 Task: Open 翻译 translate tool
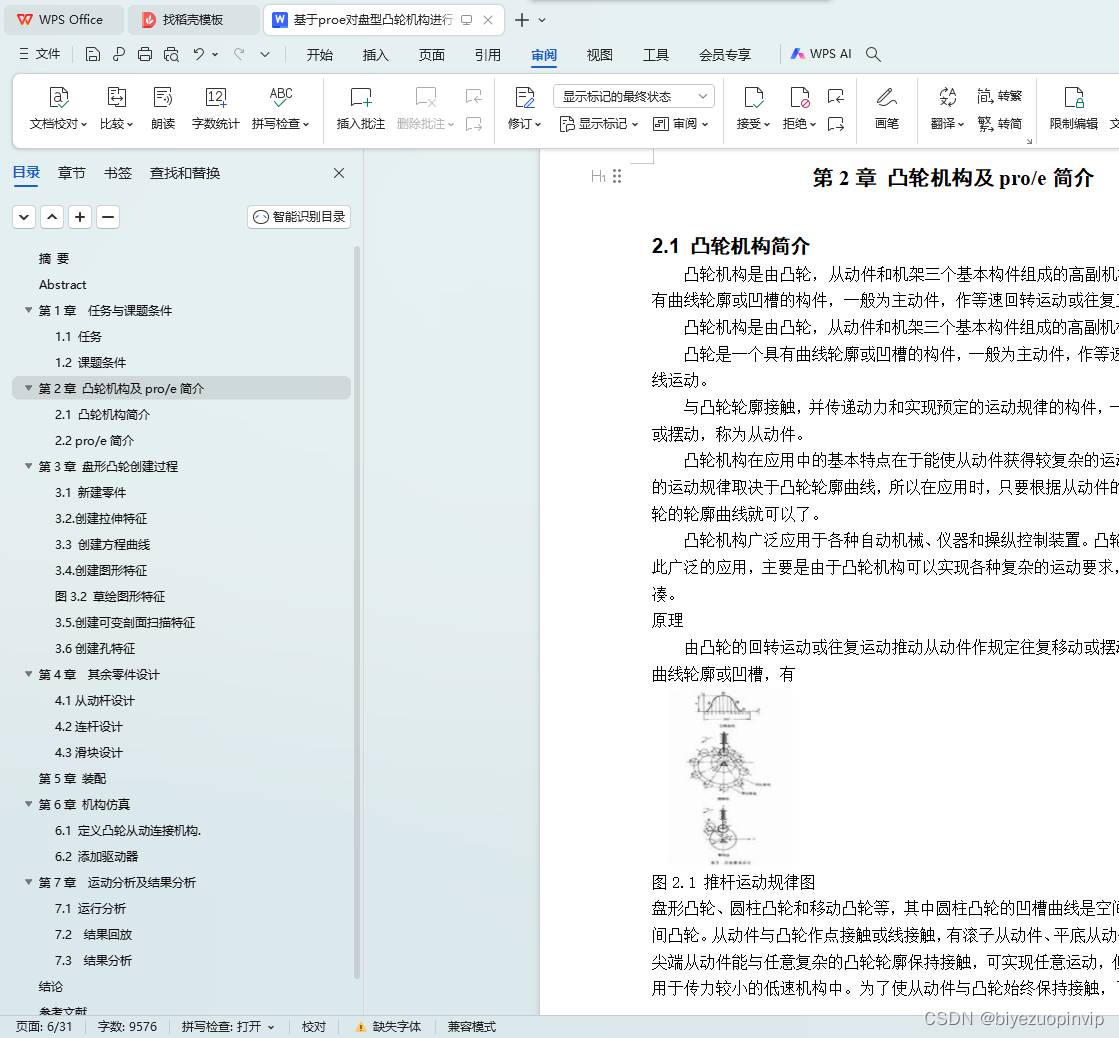(x=947, y=109)
